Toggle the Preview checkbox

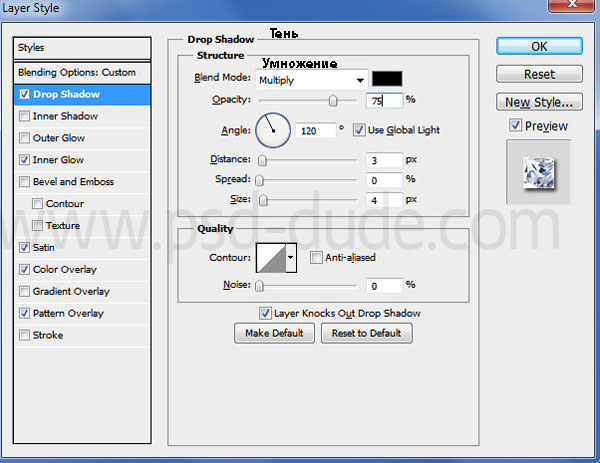tap(515, 125)
